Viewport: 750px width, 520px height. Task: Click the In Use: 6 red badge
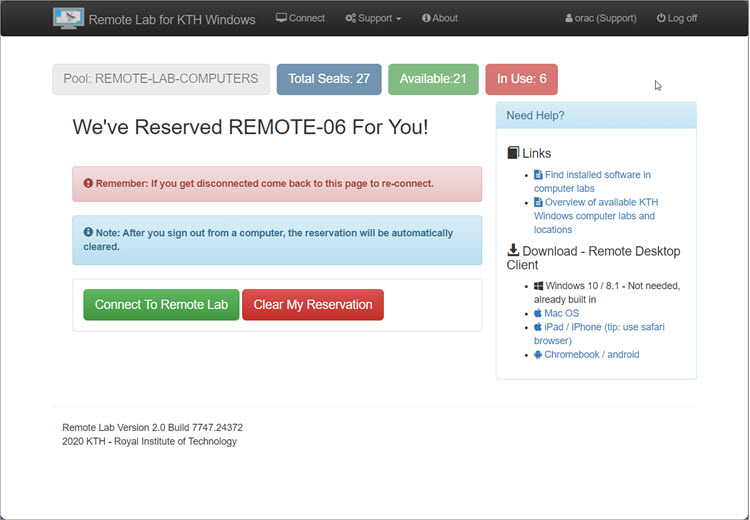click(521, 79)
